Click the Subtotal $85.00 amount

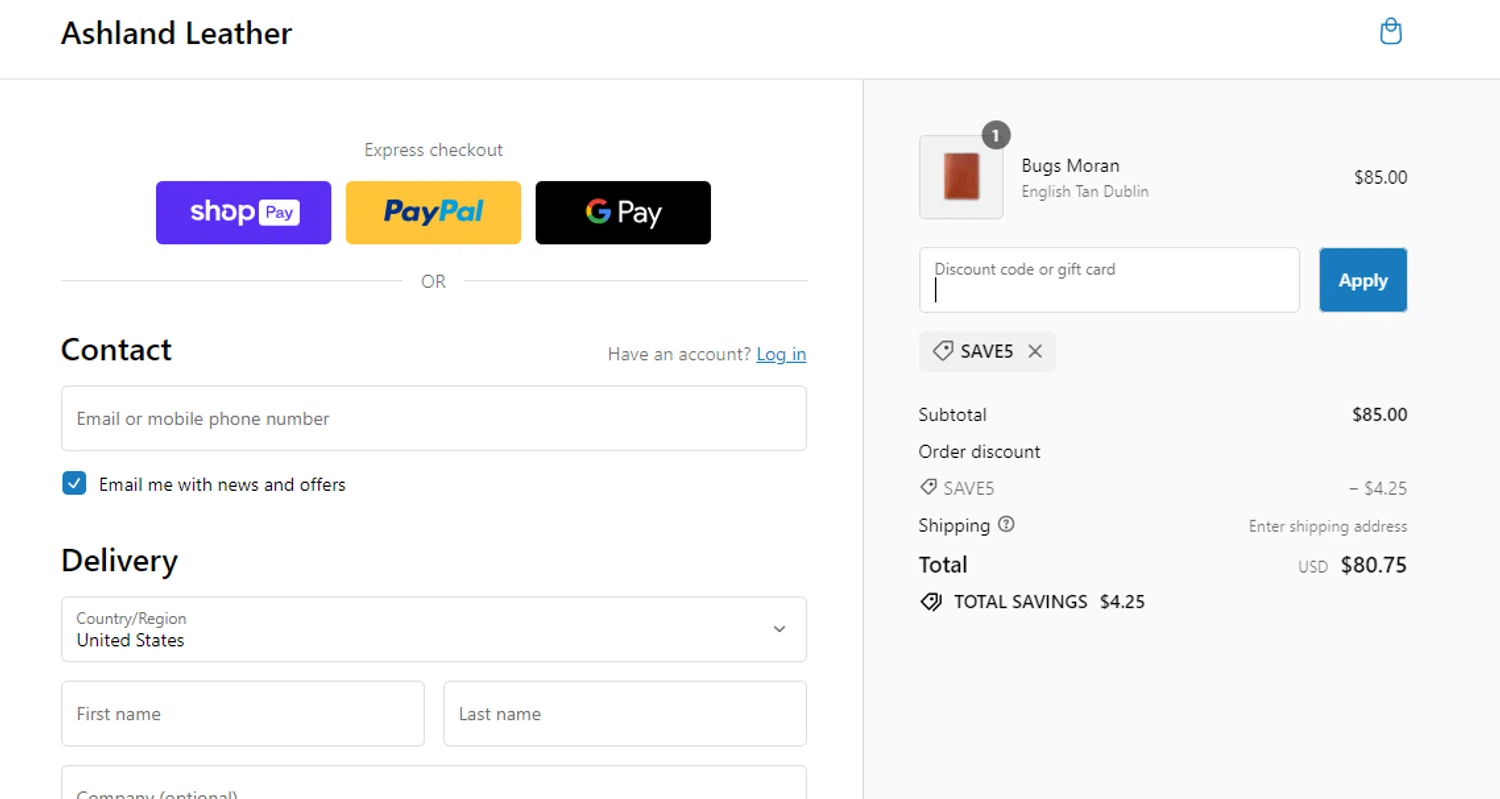(x=1379, y=414)
